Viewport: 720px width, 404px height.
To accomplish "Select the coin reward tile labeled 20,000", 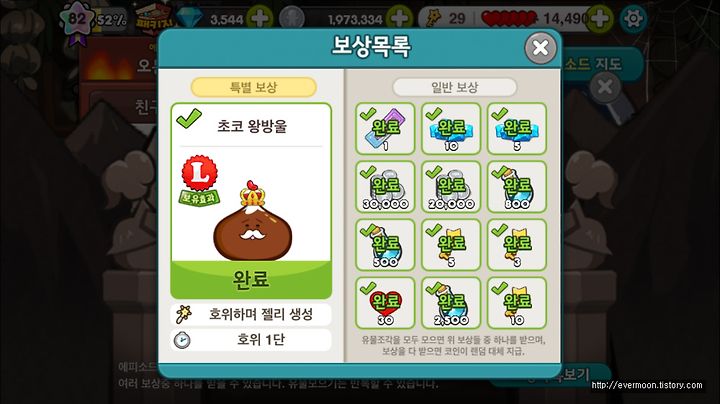I will tap(451, 186).
